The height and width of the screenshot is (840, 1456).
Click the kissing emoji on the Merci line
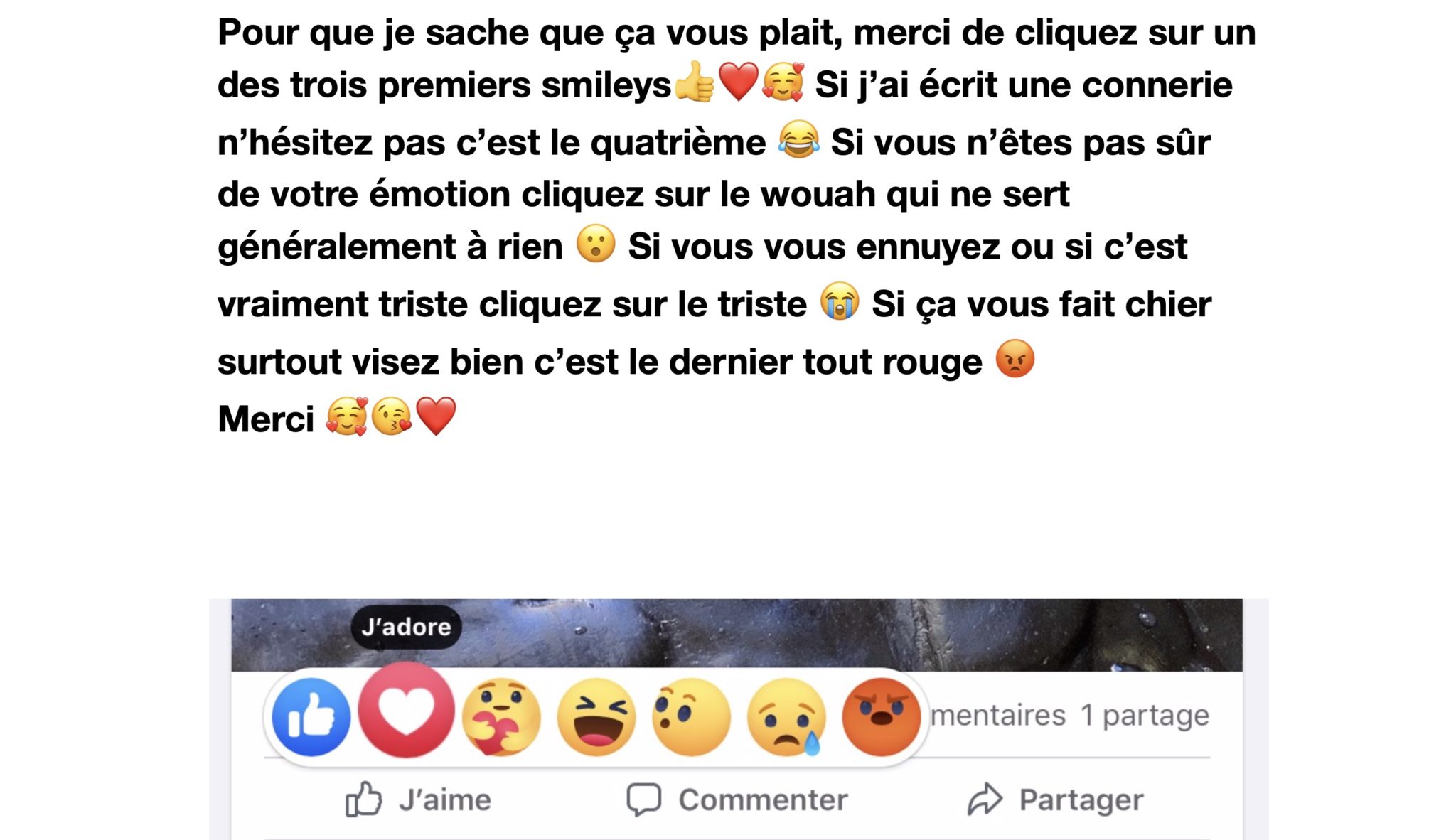(x=391, y=416)
